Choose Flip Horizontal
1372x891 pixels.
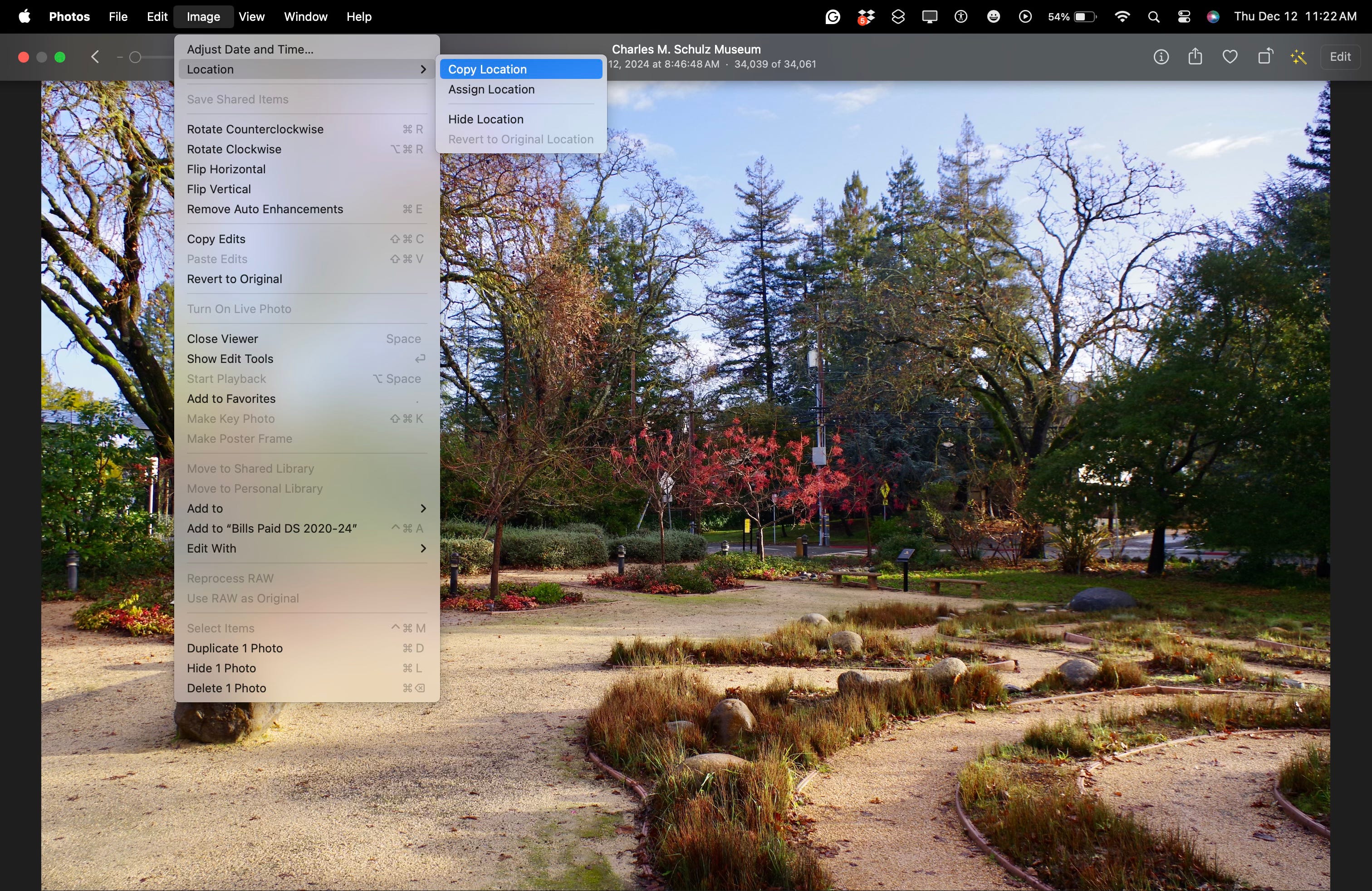pyautogui.click(x=307, y=169)
